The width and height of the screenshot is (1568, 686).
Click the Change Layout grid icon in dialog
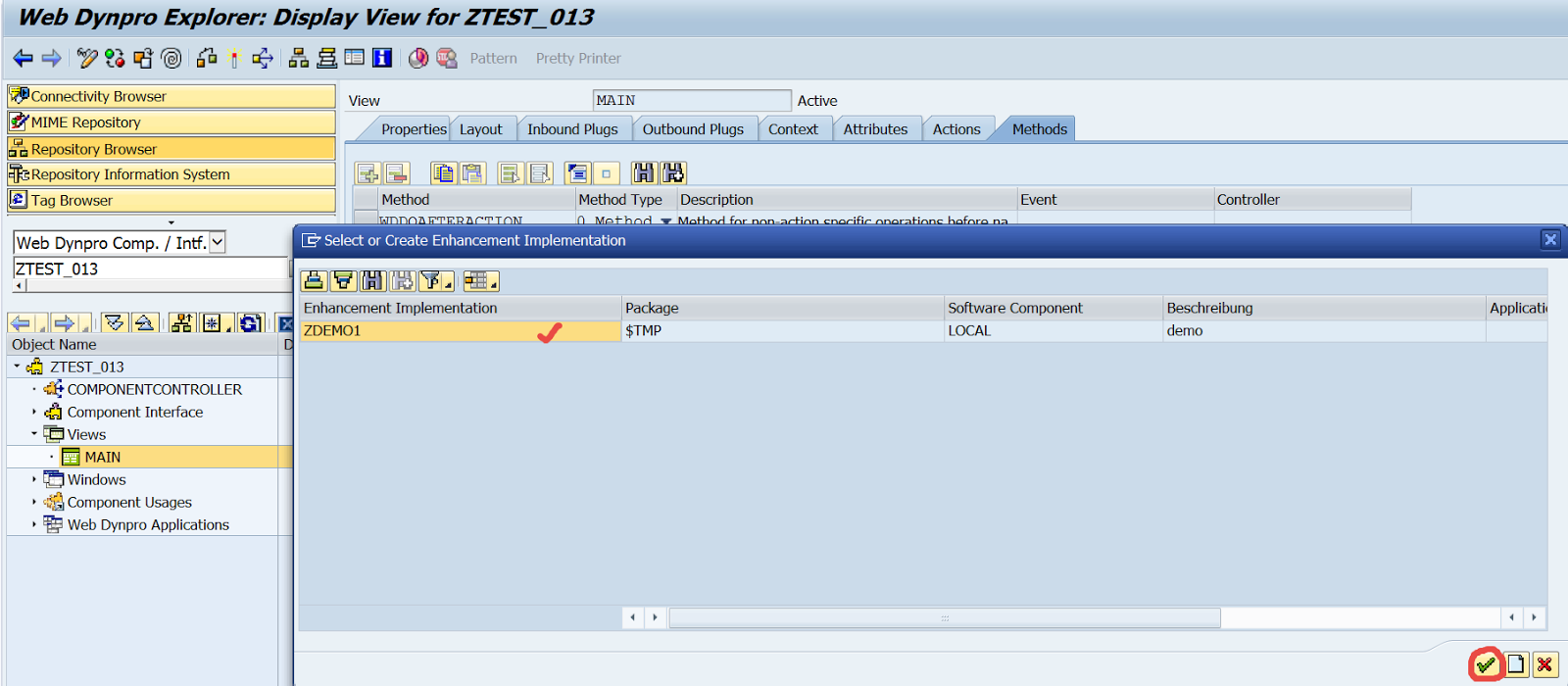click(x=479, y=281)
